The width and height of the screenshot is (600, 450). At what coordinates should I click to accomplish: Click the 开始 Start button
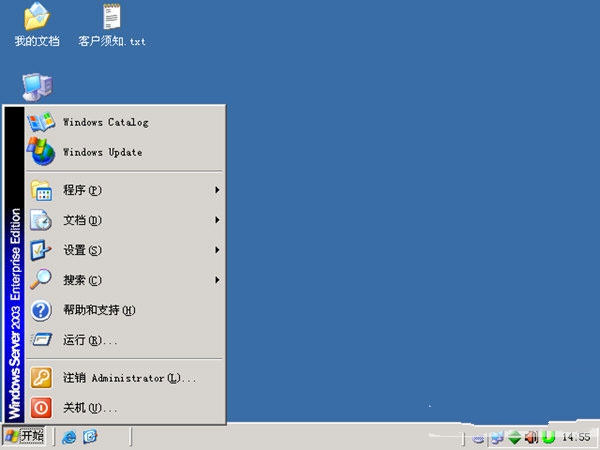coord(24,436)
